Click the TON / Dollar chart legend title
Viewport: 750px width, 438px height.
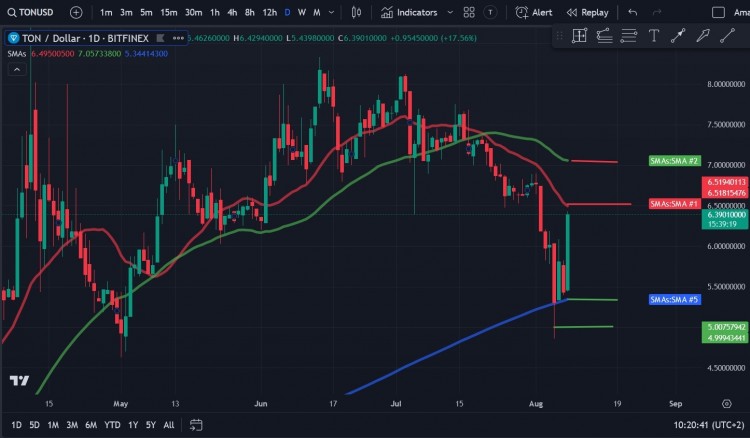(85, 38)
